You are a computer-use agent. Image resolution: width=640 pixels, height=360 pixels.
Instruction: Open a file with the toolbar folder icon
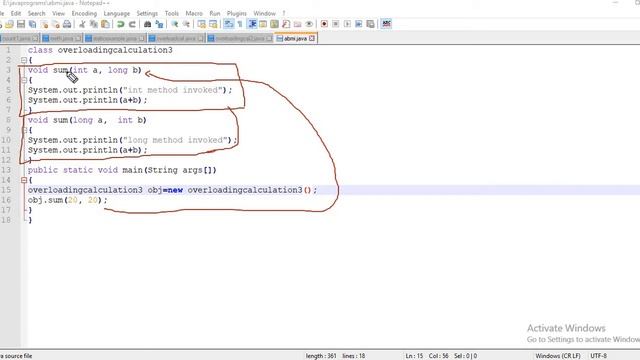(x=10, y=24)
